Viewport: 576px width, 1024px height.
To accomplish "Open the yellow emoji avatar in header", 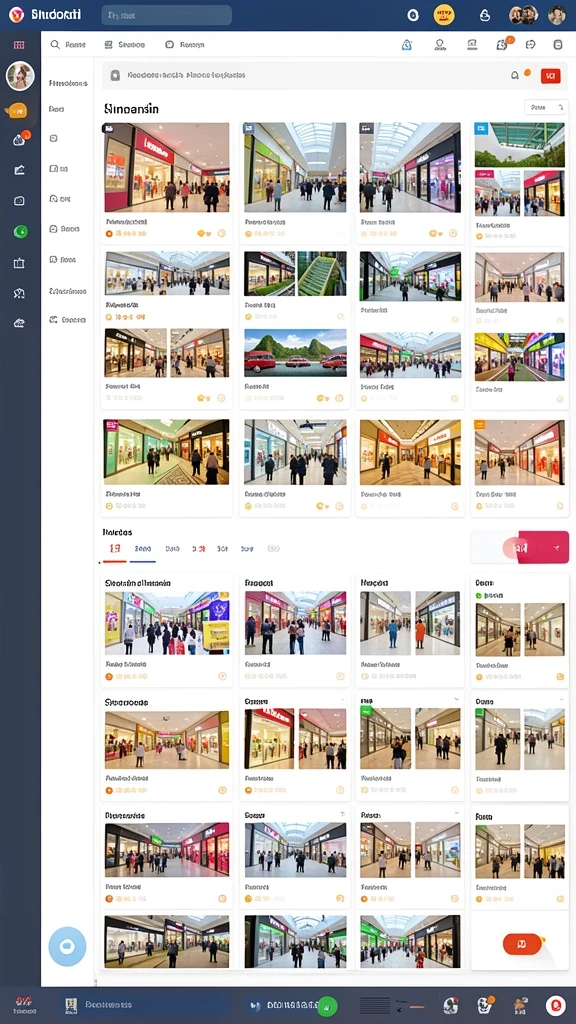I will [444, 14].
